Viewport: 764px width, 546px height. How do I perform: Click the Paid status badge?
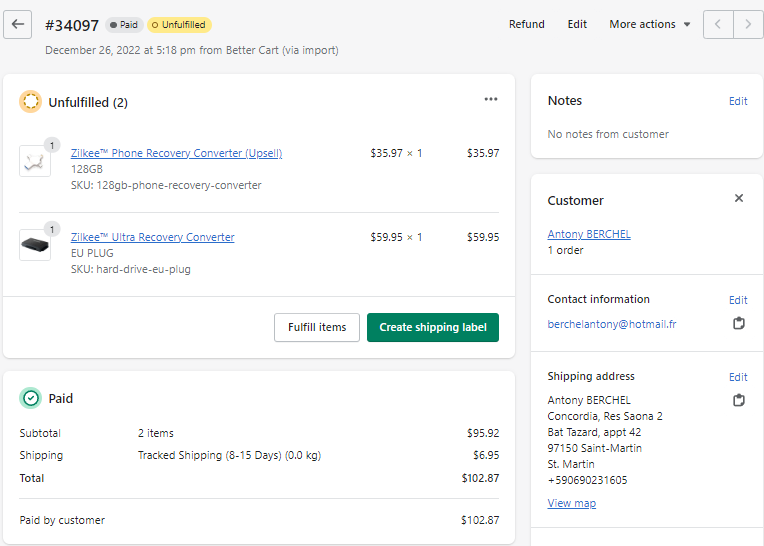[x=124, y=25]
